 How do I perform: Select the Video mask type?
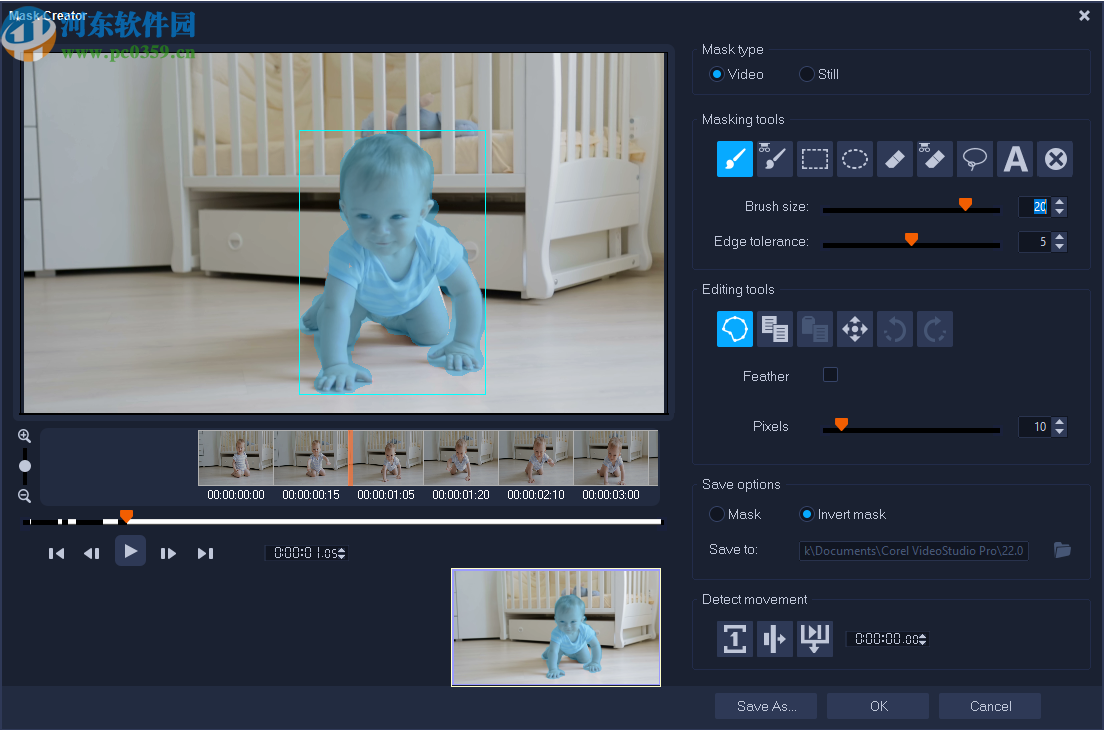click(717, 74)
